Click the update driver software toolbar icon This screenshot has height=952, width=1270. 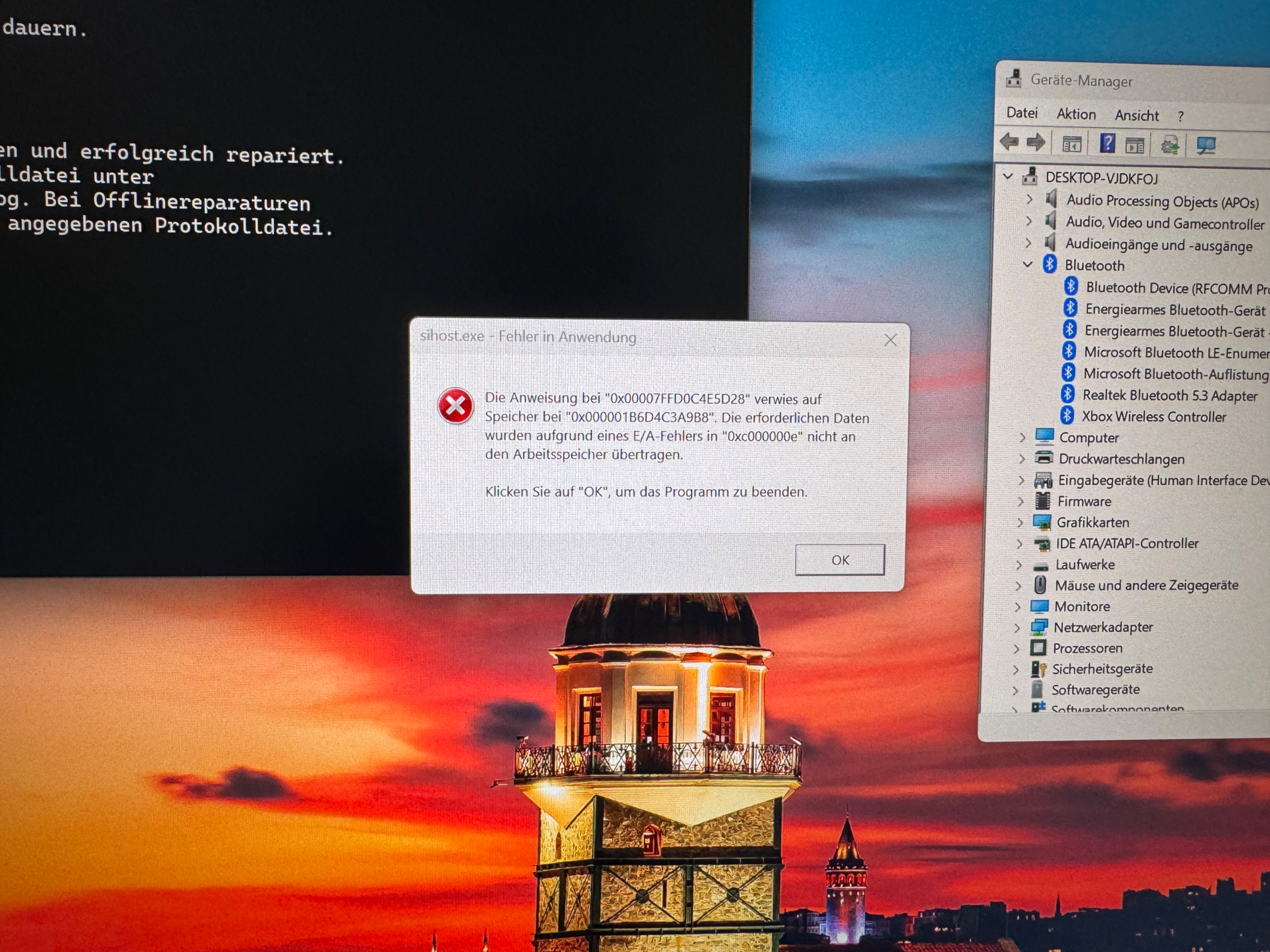[1169, 145]
